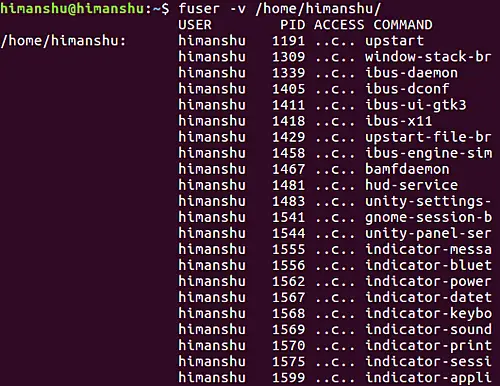Image resolution: width=500 pixels, height=386 pixels.
Task: Click the fuser -v command text
Action: 279,8
